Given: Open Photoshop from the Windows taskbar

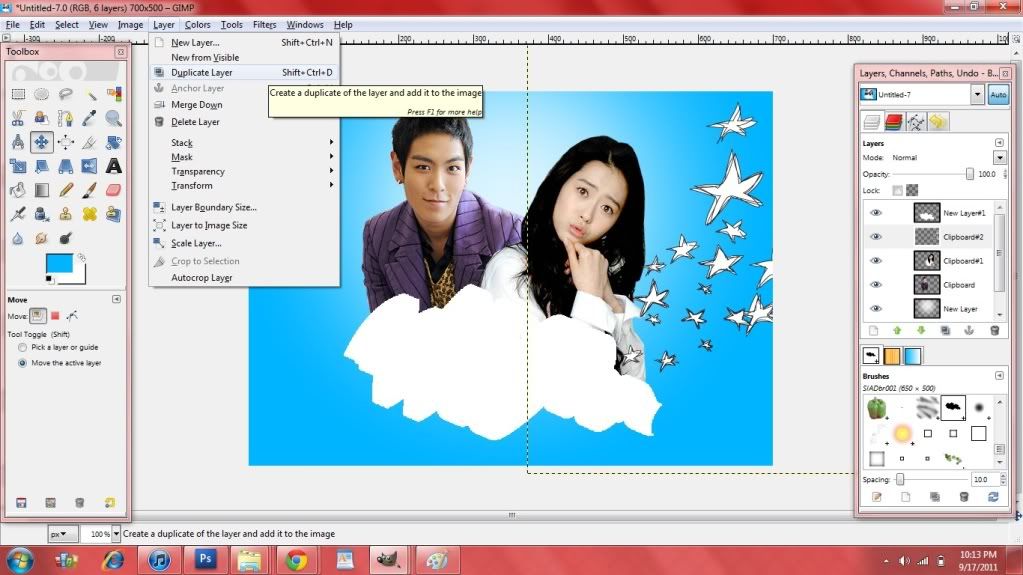Looking at the screenshot, I should click(206, 560).
